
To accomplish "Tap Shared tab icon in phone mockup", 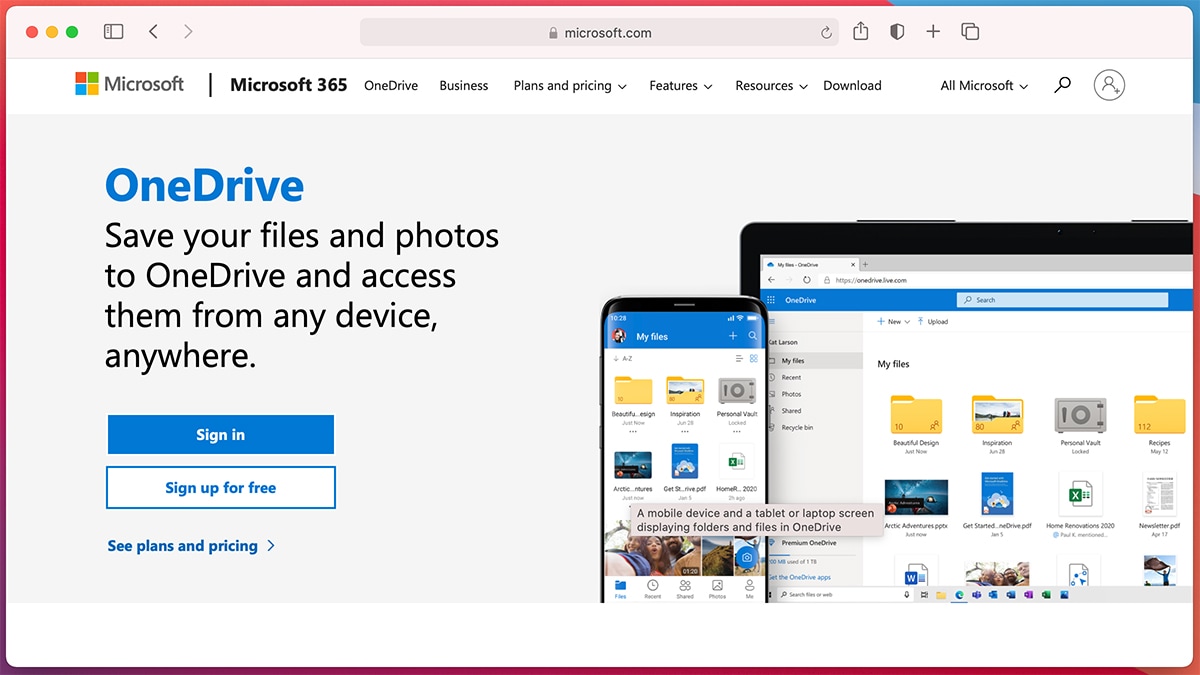I will 685,585.
